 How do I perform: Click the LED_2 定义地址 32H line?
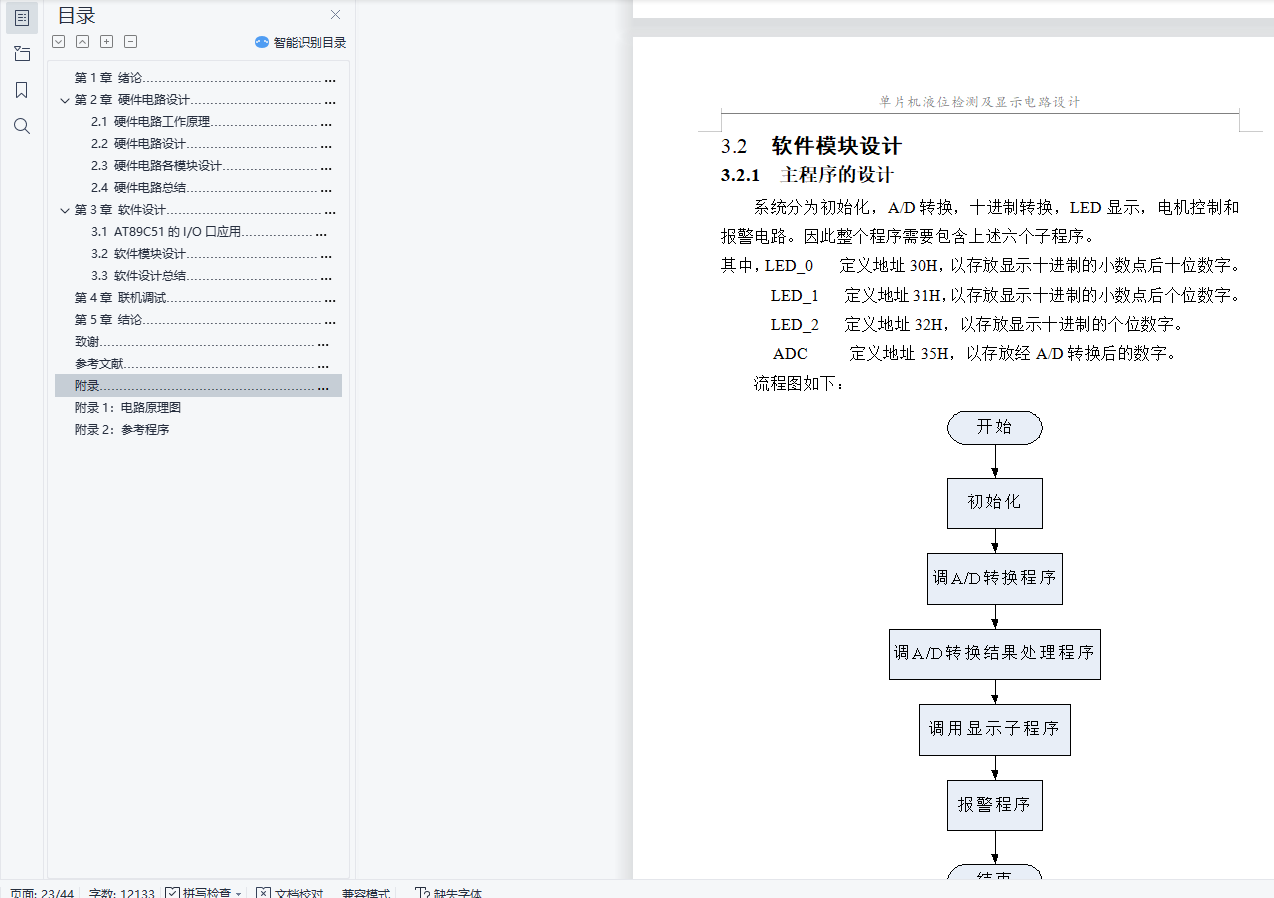pos(977,325)
